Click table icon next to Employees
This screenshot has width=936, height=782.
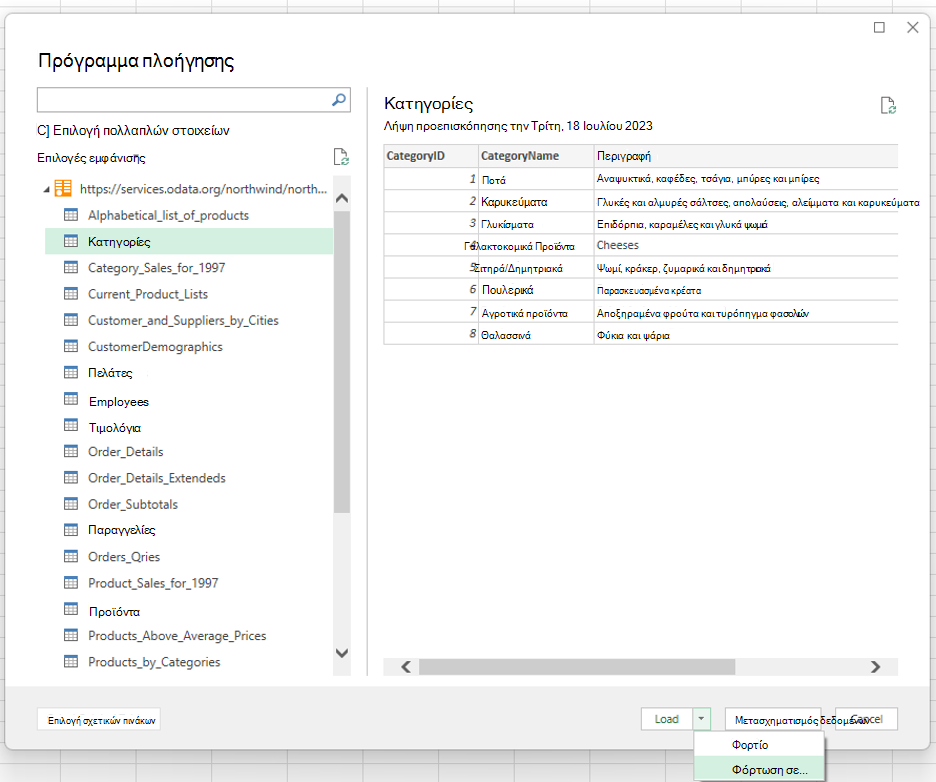71,399
